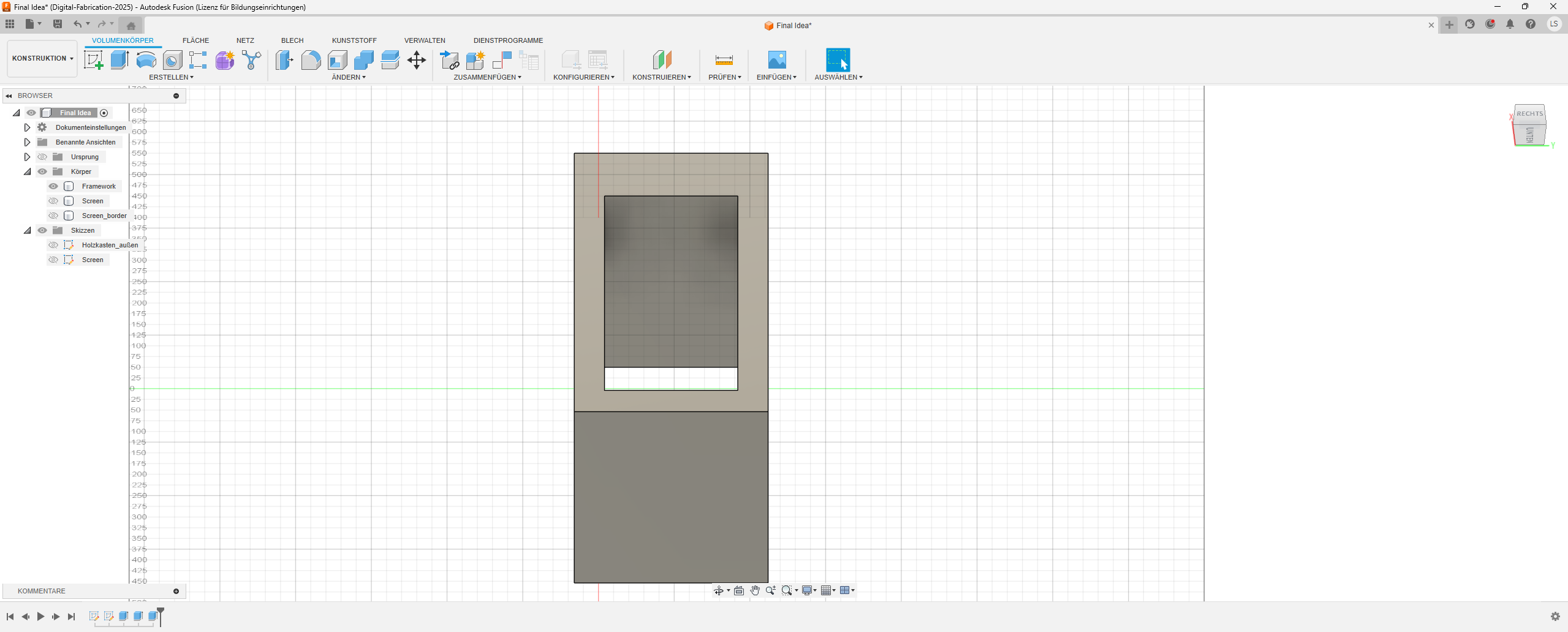Expand the Dokumenteinstellungen node

[27, 127]
